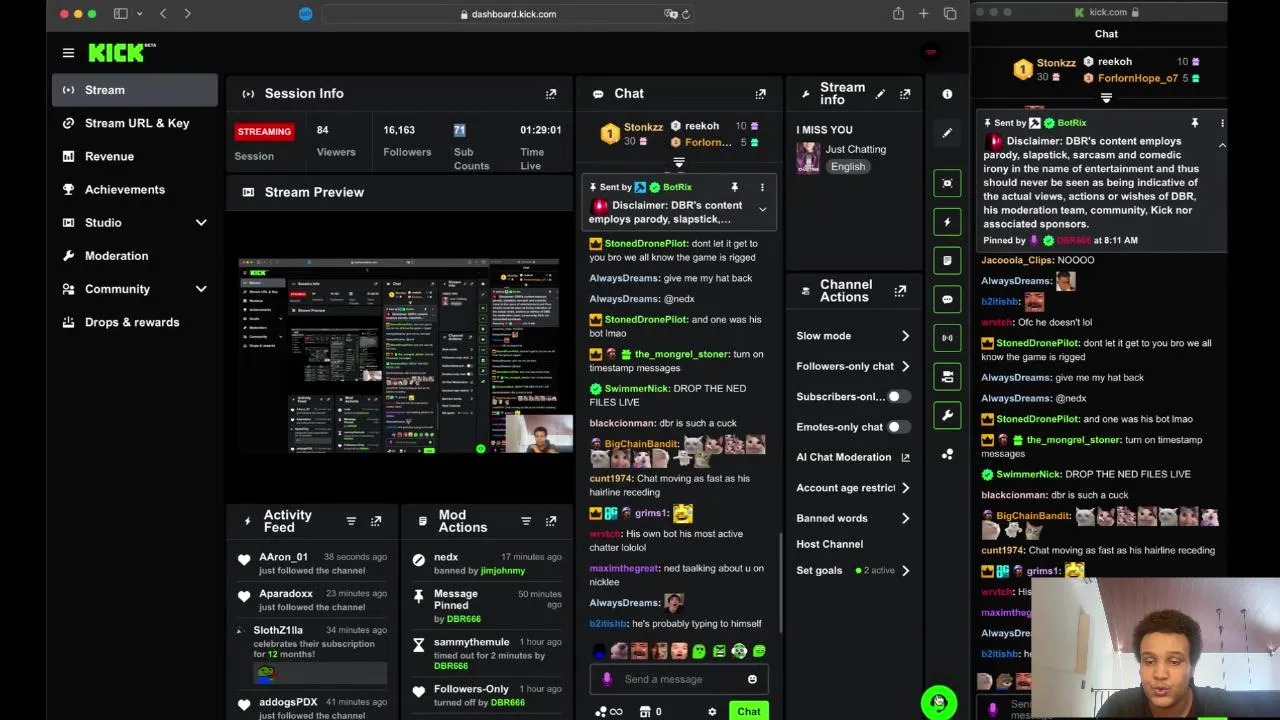Toggle the chat bubble icon in right rail
Viewport: 1280px width, 720px height.
point(947,299)
